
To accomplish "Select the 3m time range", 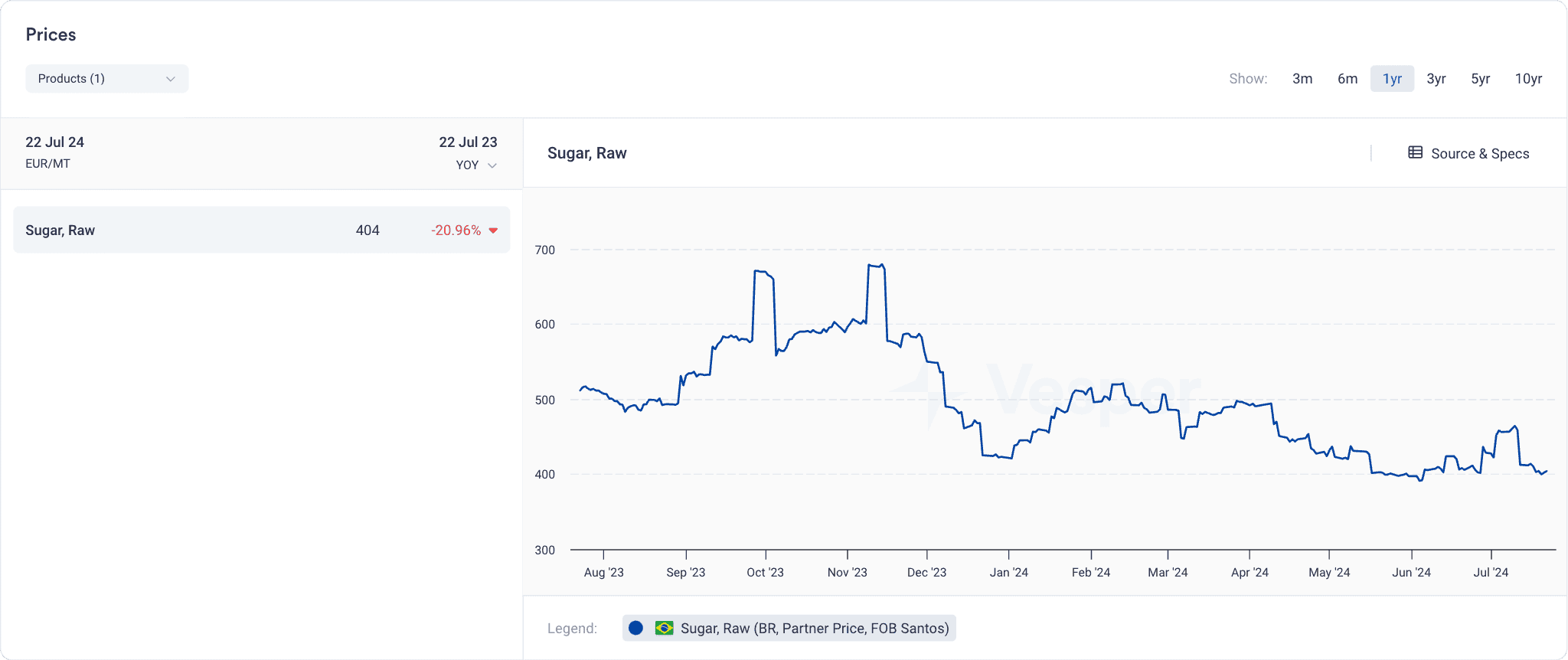I will [1302, 79].
